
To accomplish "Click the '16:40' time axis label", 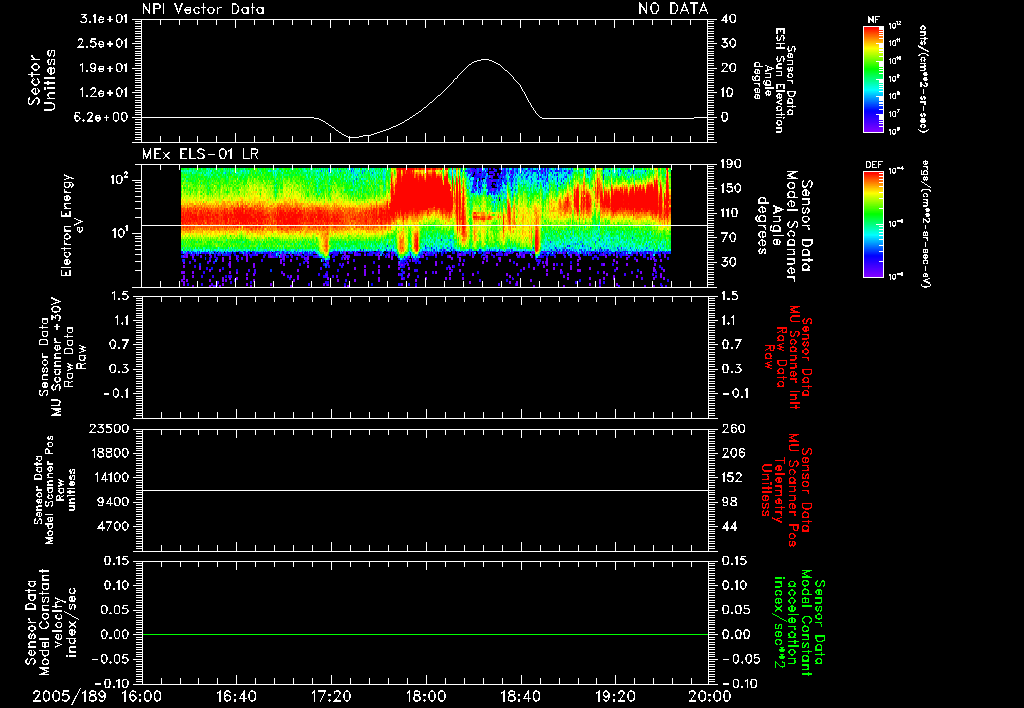I will 236,696.
